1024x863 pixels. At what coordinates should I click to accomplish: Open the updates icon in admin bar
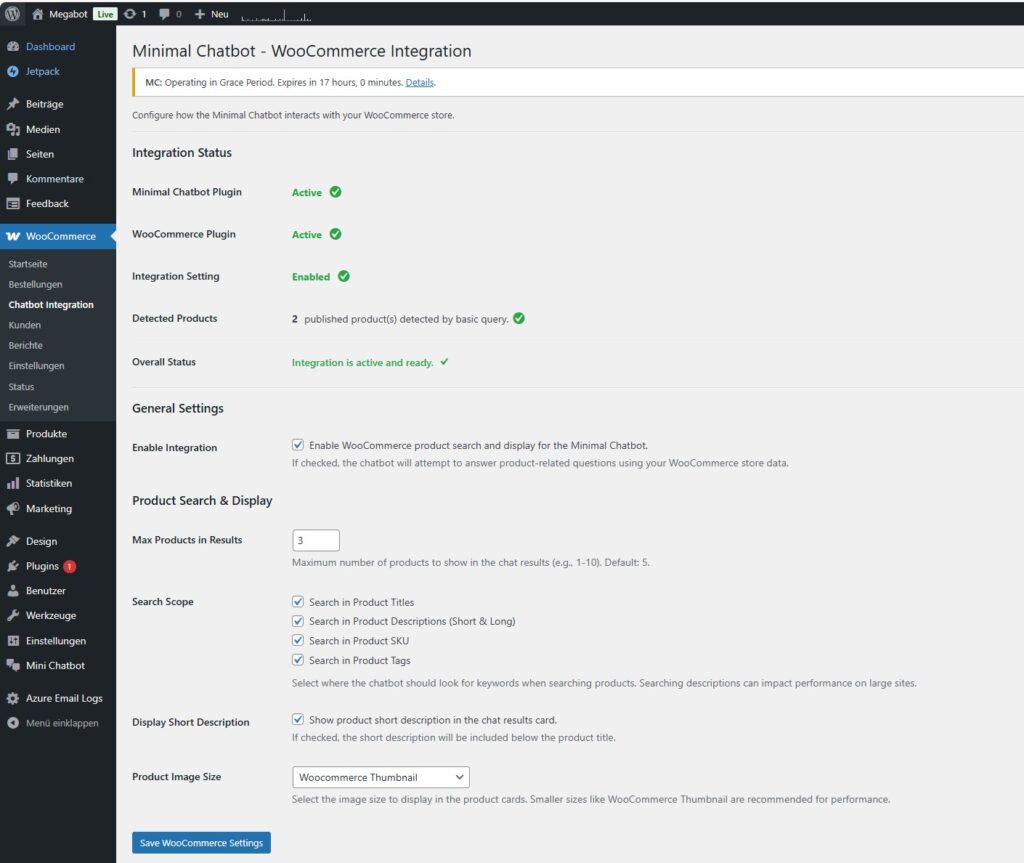tap(130, 14)
